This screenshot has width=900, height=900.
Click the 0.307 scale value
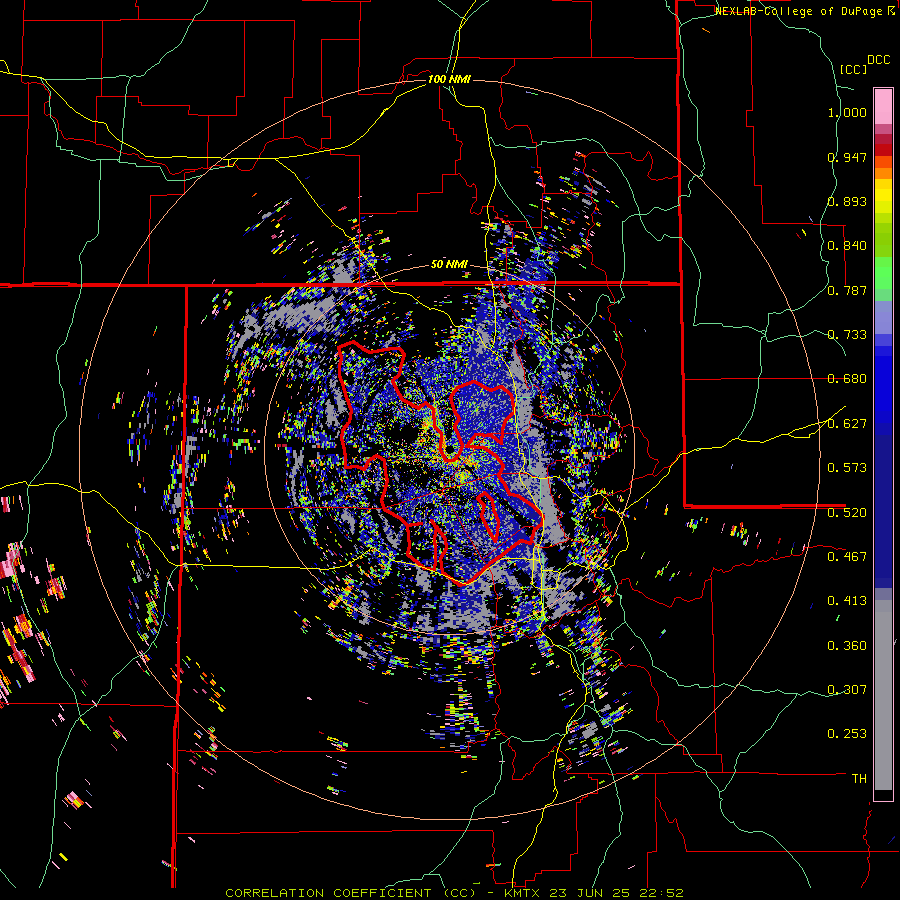pos(847,690)
